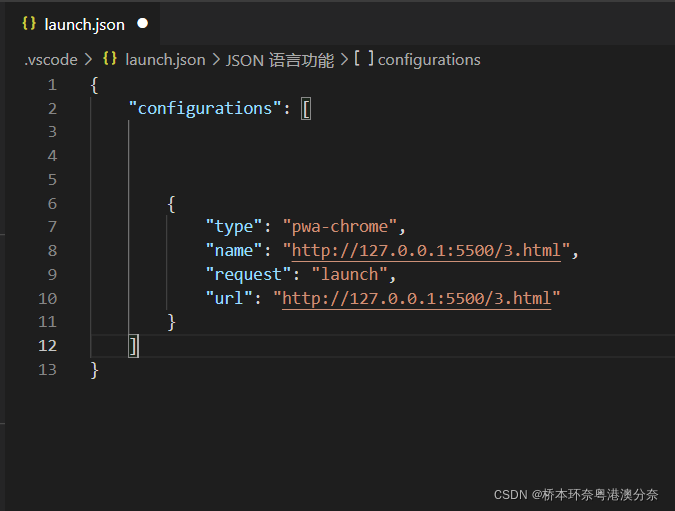The image size is (675, 511).
Task: Click line number 2 in gutter
Action: 52,108
